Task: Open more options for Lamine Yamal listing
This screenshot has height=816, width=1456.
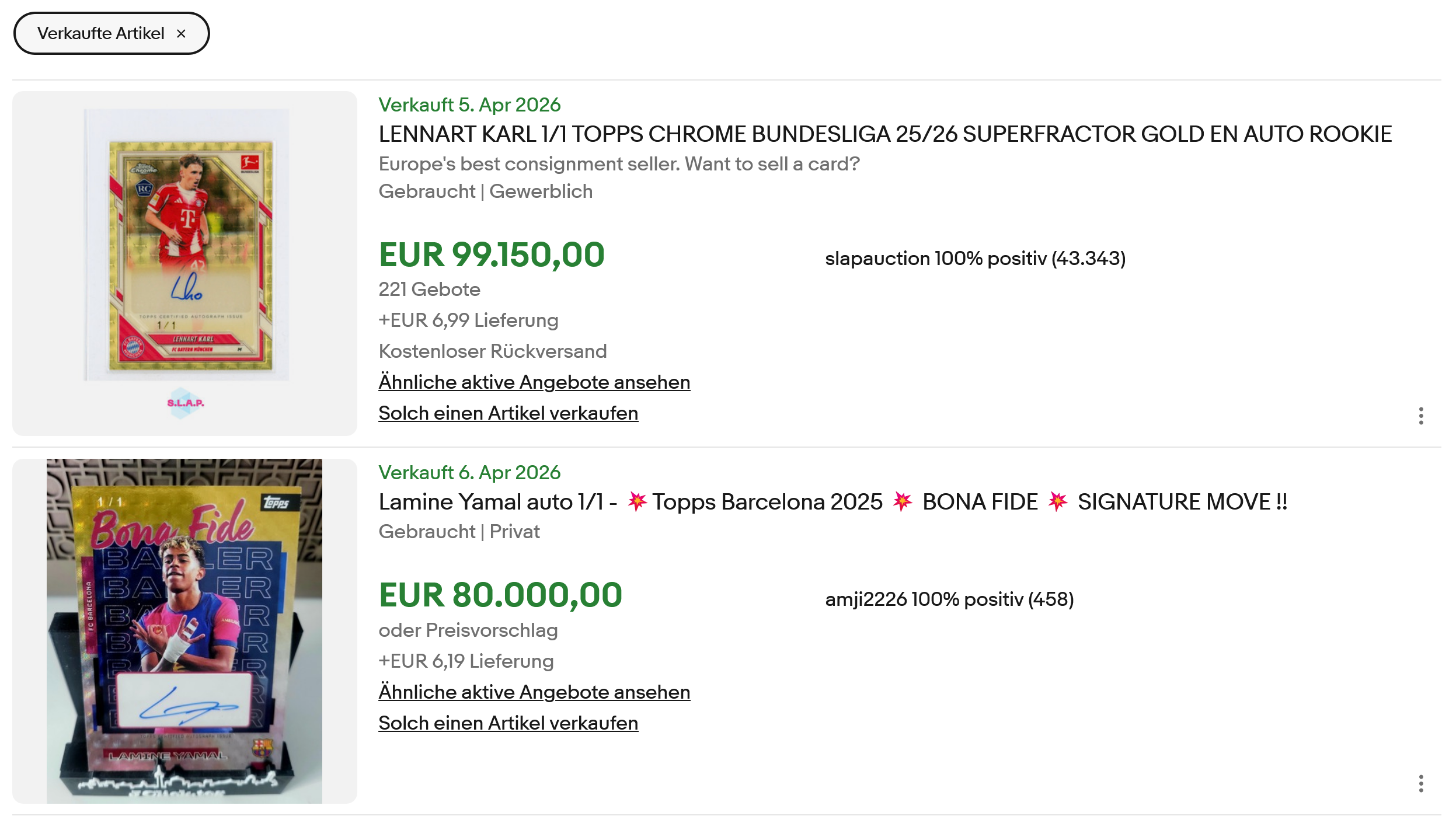Action: coord(1421,783)
